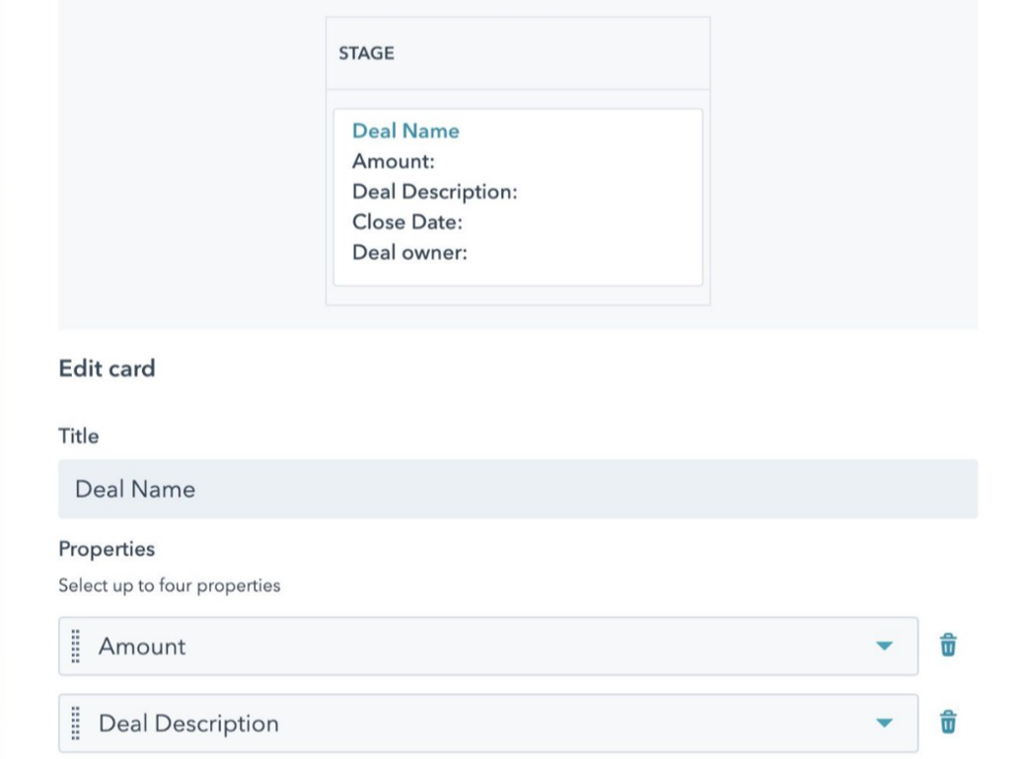Click the Deal Description: line in preview card
1030x759 pixels.
(x=435, y=191)
